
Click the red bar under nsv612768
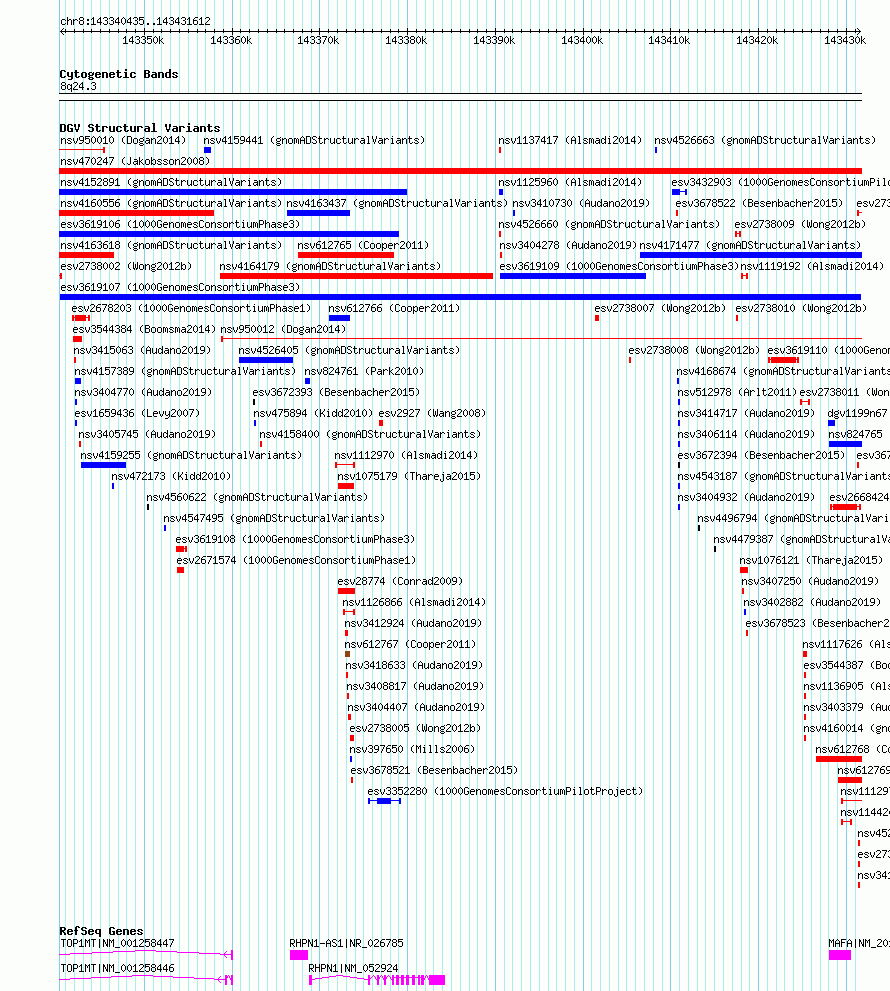click(x=839, y=759)
